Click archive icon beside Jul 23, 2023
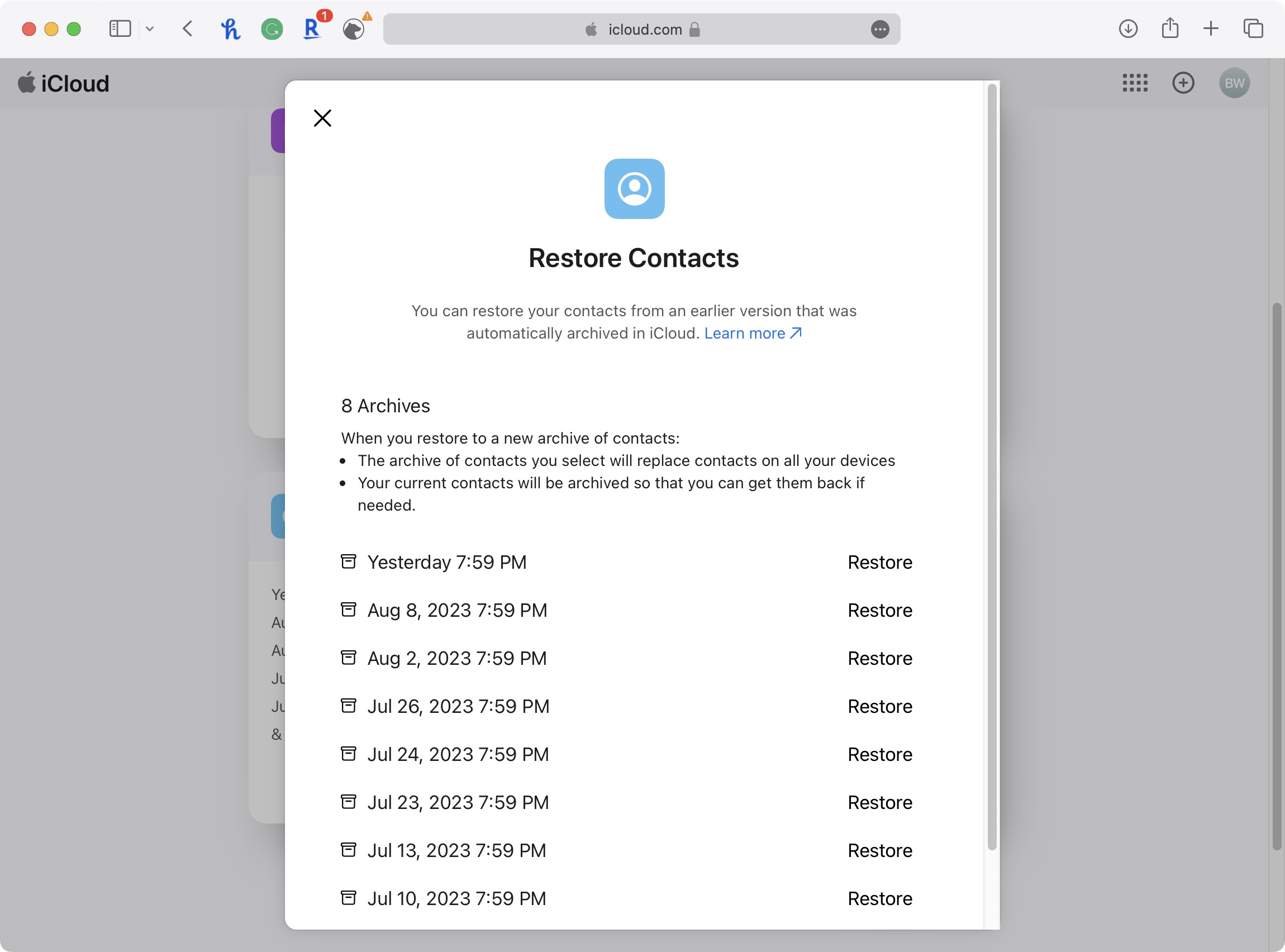Image resolution: width=1285 pixels, height=952 pixels. 348,802
